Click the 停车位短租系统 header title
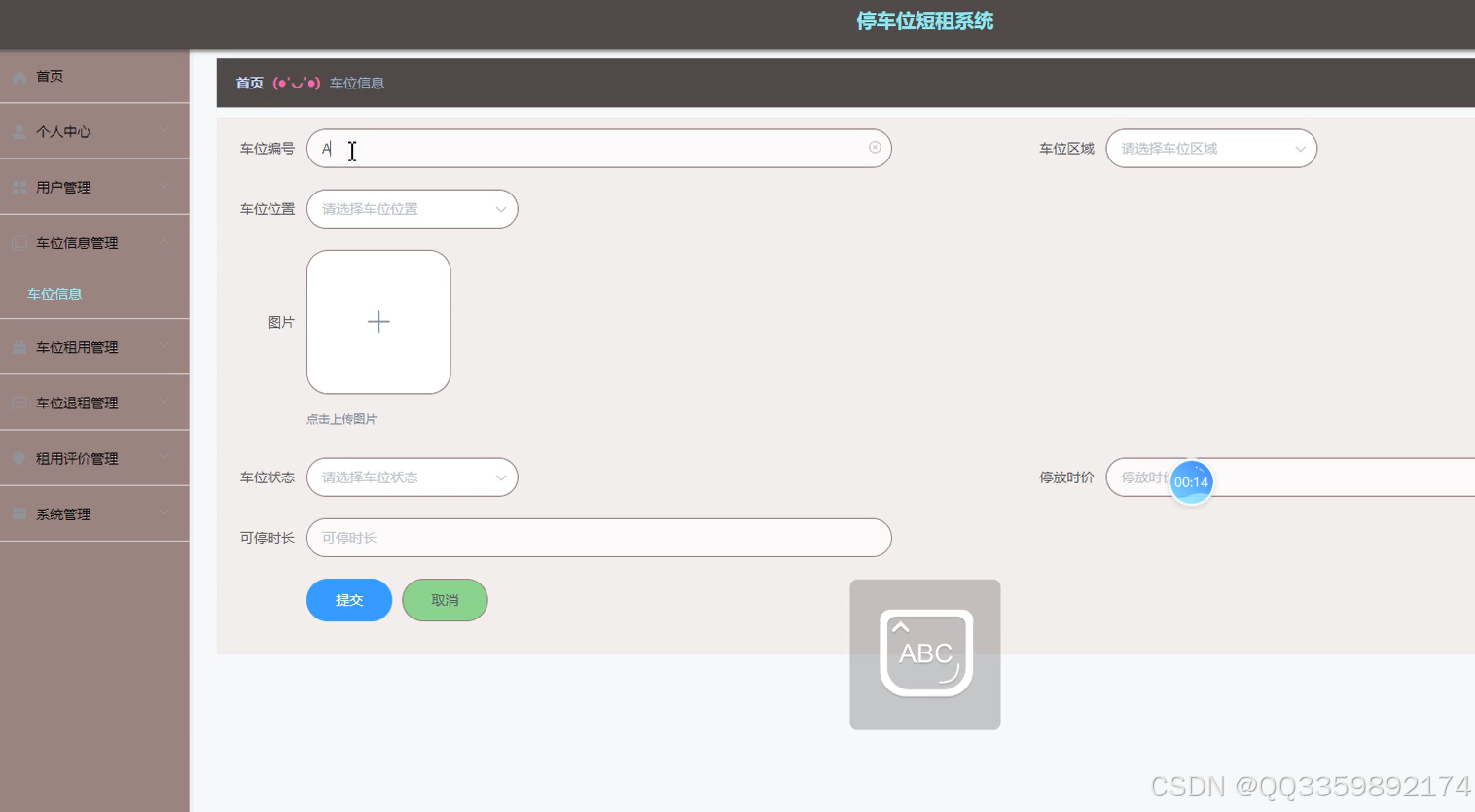 pos(925,21)
